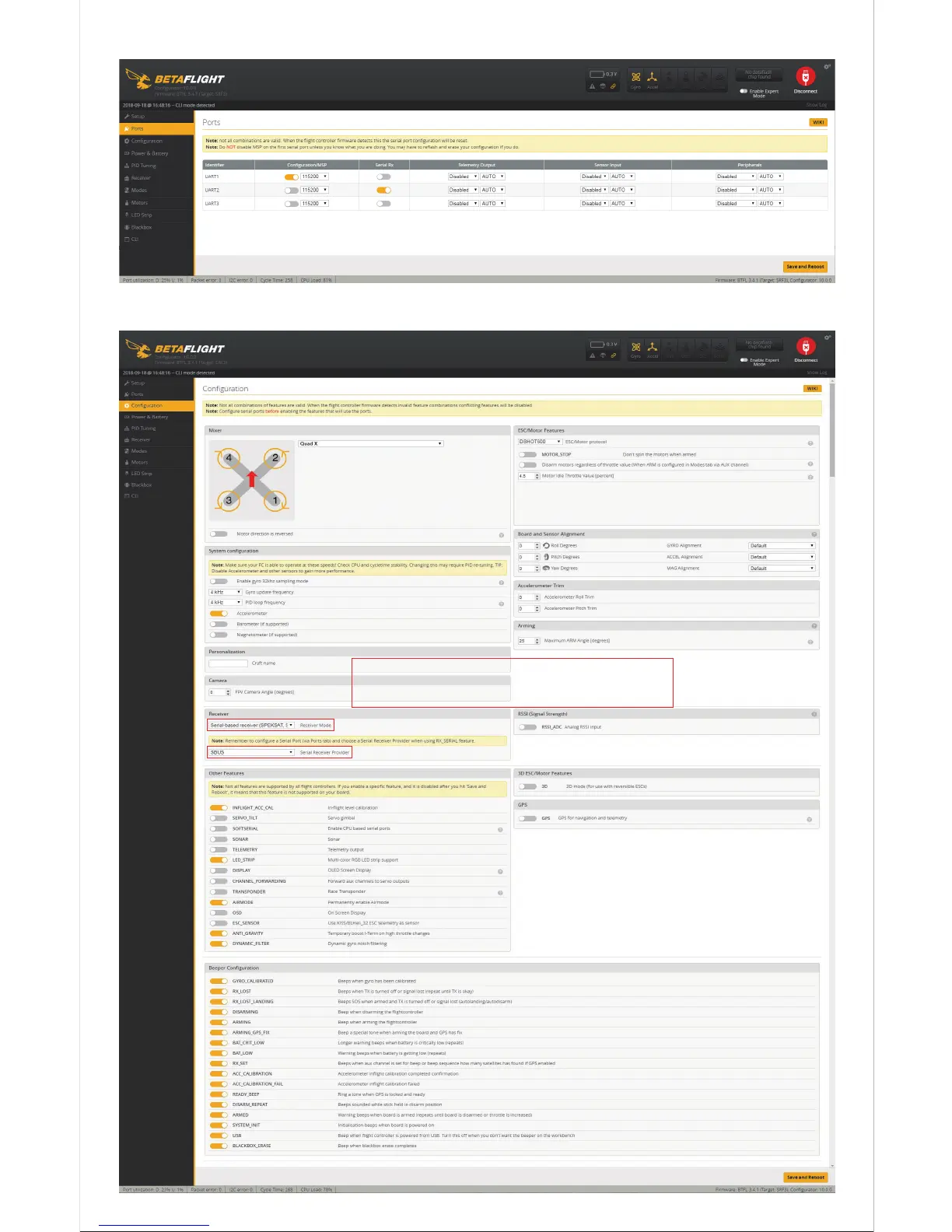
Task: Click the help icon beside the GPS toggle
Action: tap(810, 819)
